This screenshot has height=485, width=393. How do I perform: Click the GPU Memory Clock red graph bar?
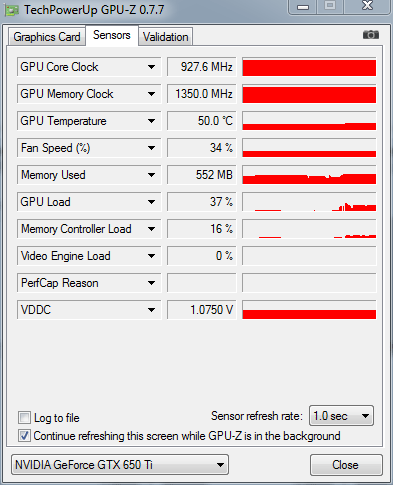[x=309, y=94]
